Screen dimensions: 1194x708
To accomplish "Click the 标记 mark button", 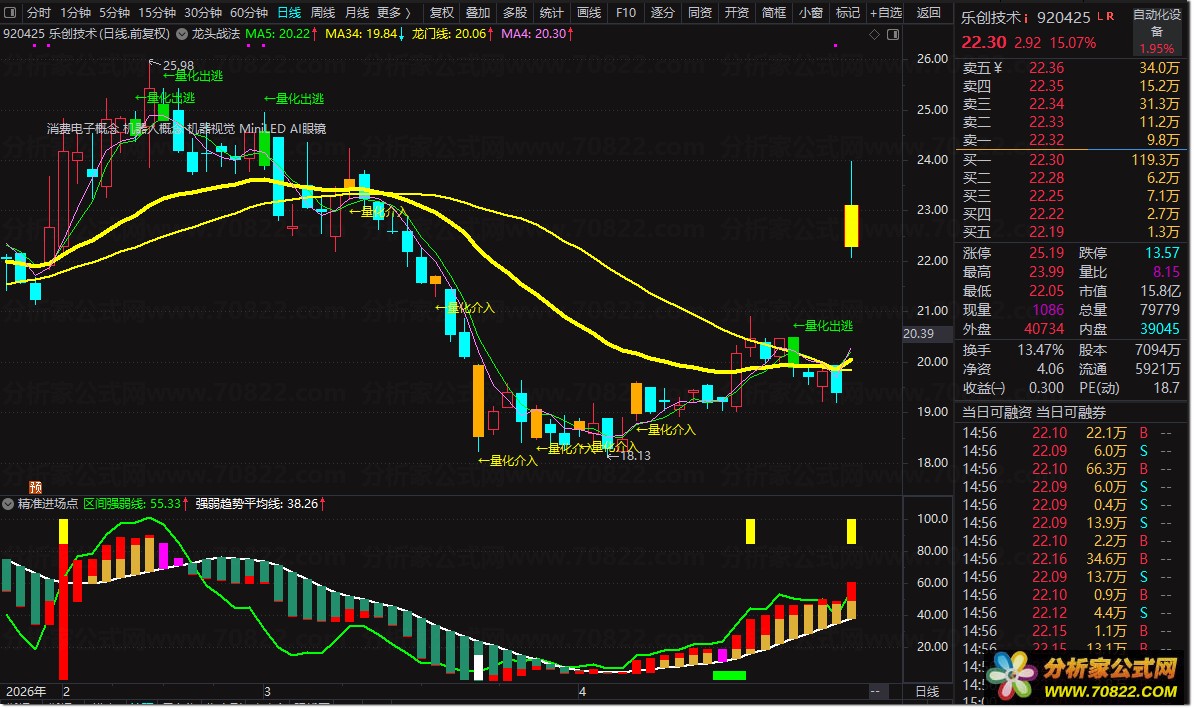I will [848, 12].
